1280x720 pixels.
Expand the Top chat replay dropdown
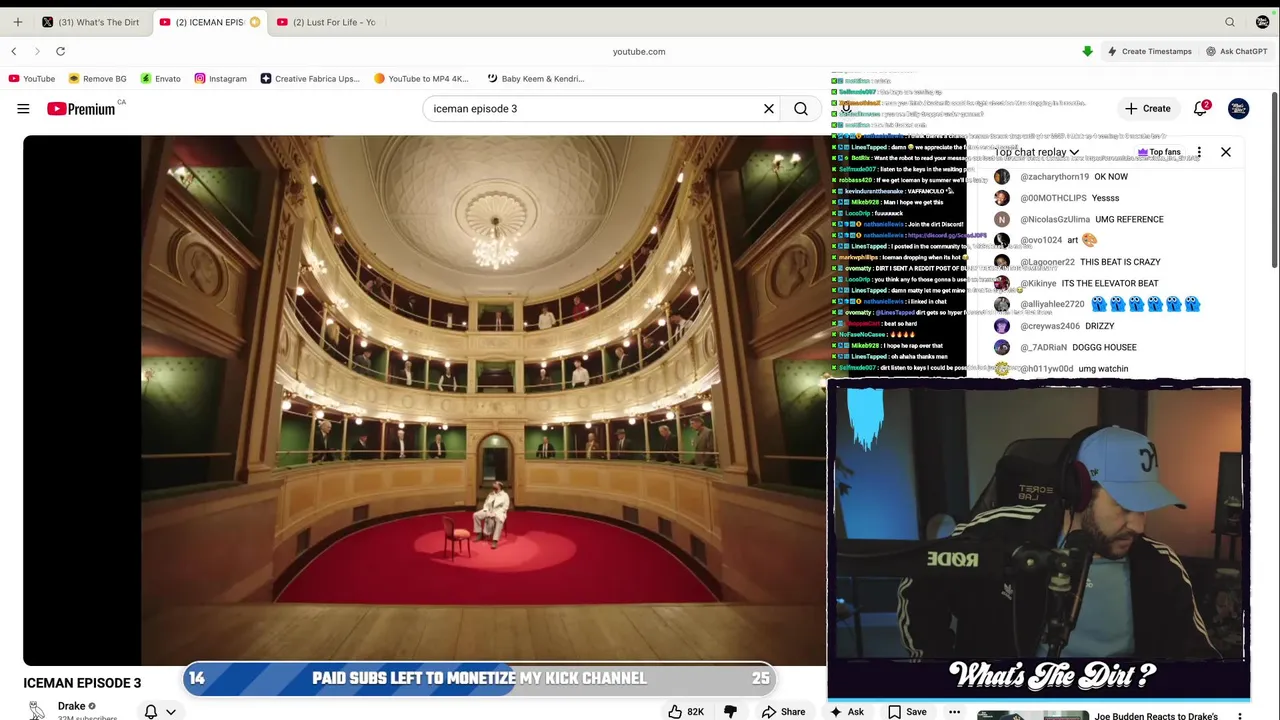(1037, 152)
